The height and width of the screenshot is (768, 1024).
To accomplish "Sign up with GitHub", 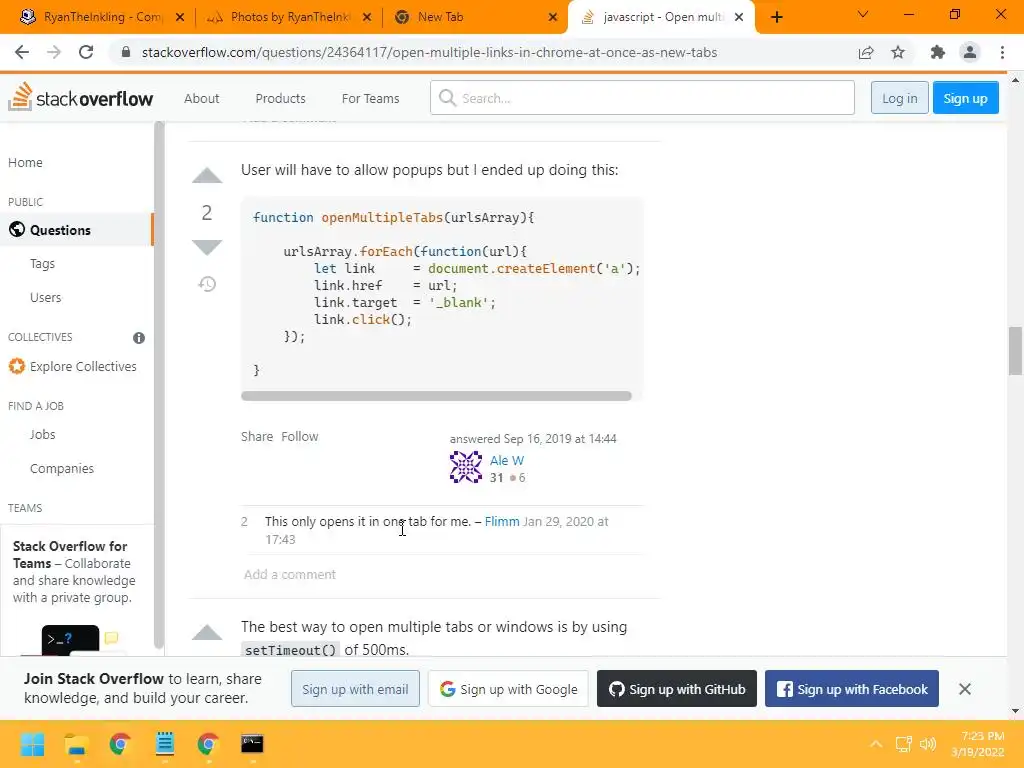I will [x=677, y=689].
